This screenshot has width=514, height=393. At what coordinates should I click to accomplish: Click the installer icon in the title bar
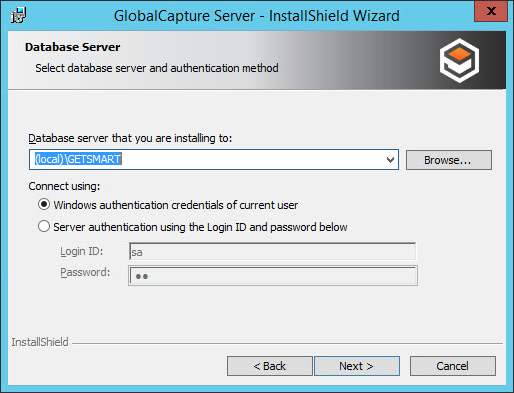(x=18, y=15)
